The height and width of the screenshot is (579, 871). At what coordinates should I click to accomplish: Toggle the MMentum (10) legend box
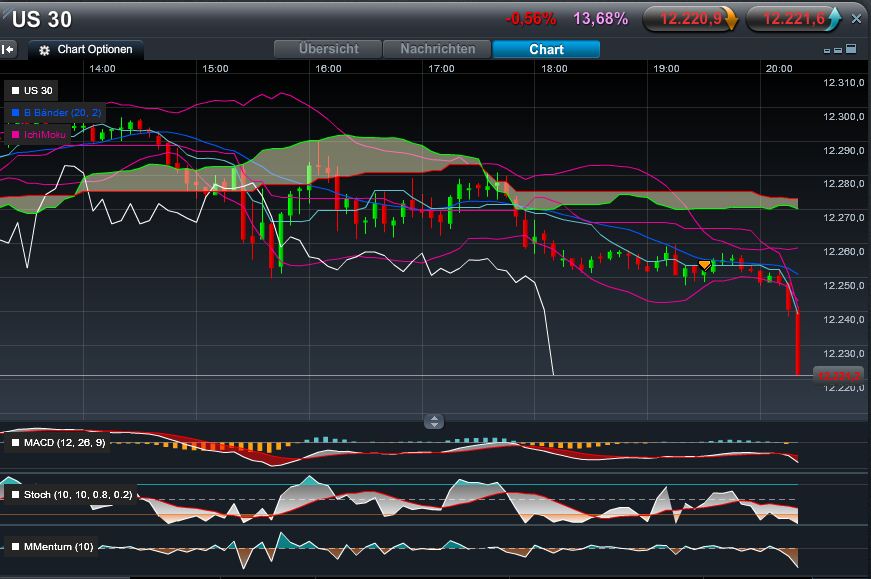[15, 546]
